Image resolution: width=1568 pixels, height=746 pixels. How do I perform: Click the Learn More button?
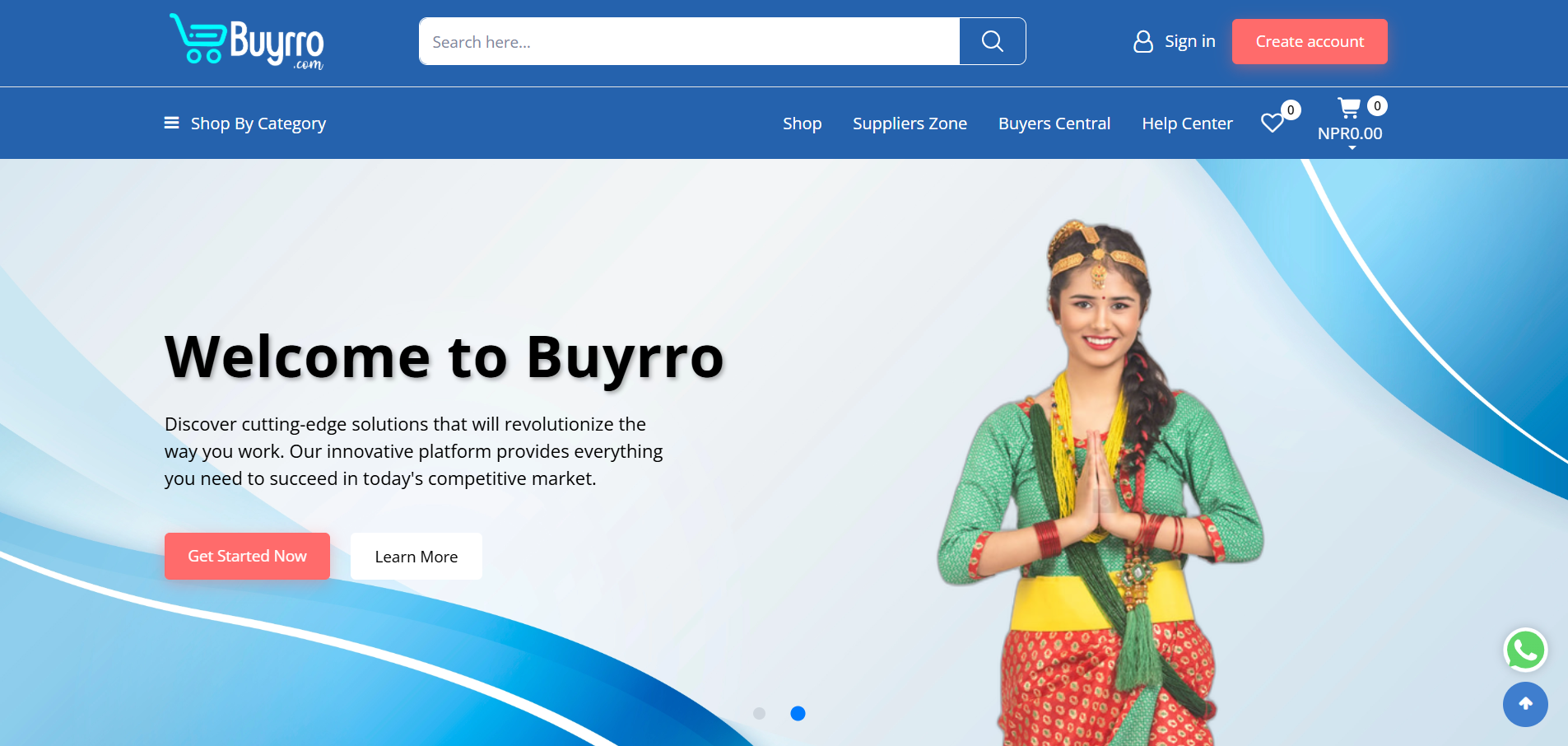416,556
